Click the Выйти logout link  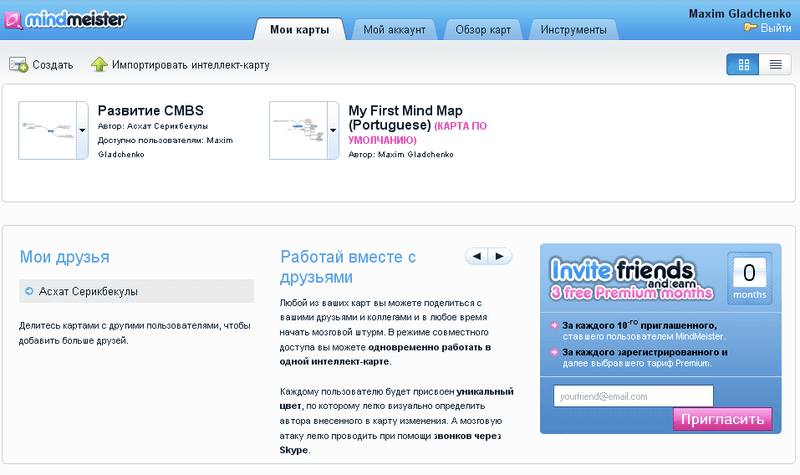click(x=776, y=28)
